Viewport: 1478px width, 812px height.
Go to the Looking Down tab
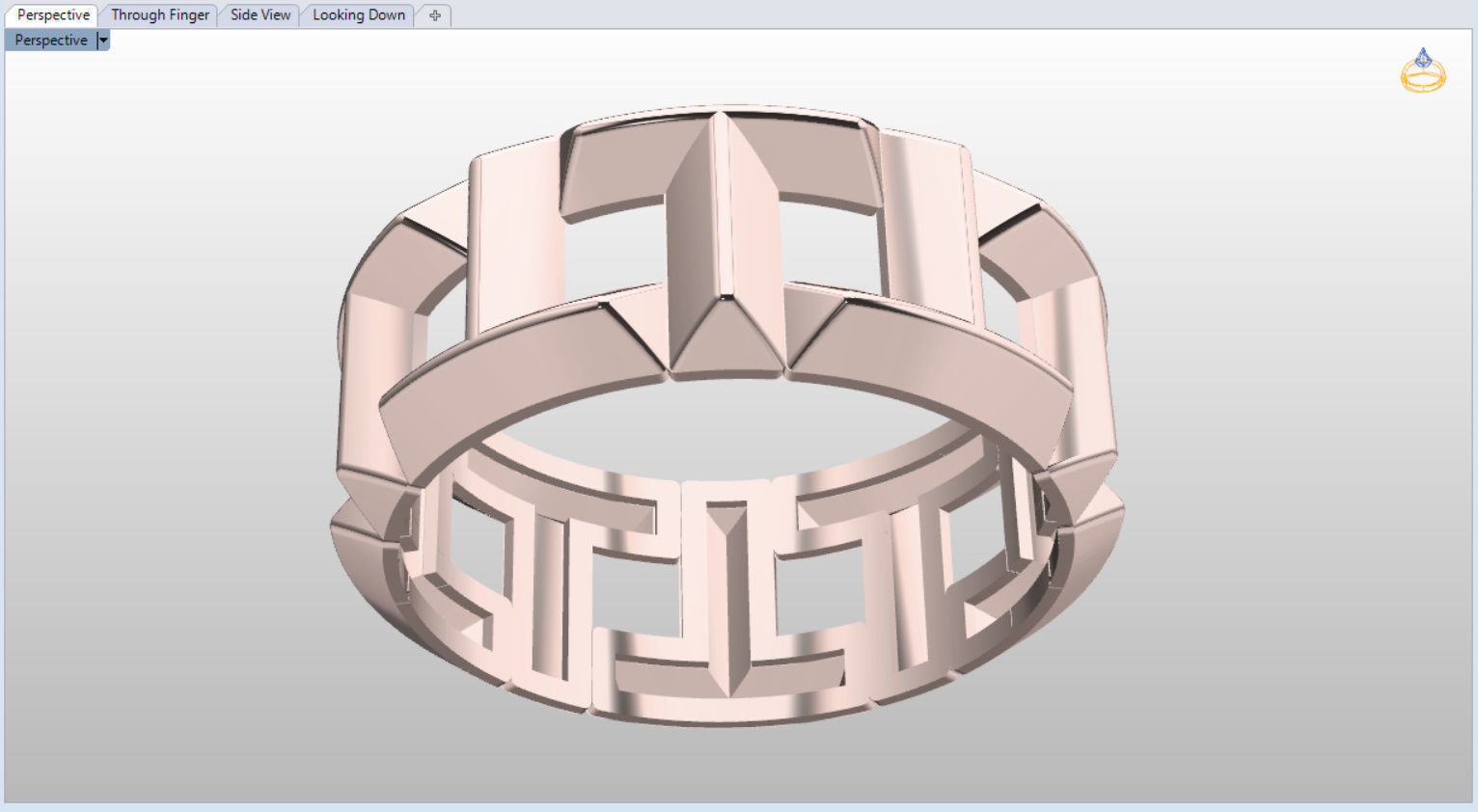[x=359, y=15]
